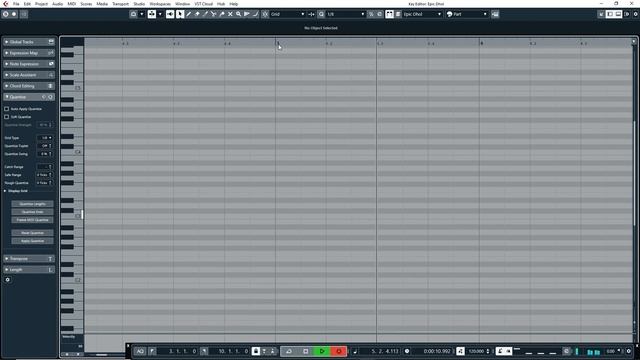640x360 pixels.
Task: Expand the Expression Map section
Action: tap(29, 53)
